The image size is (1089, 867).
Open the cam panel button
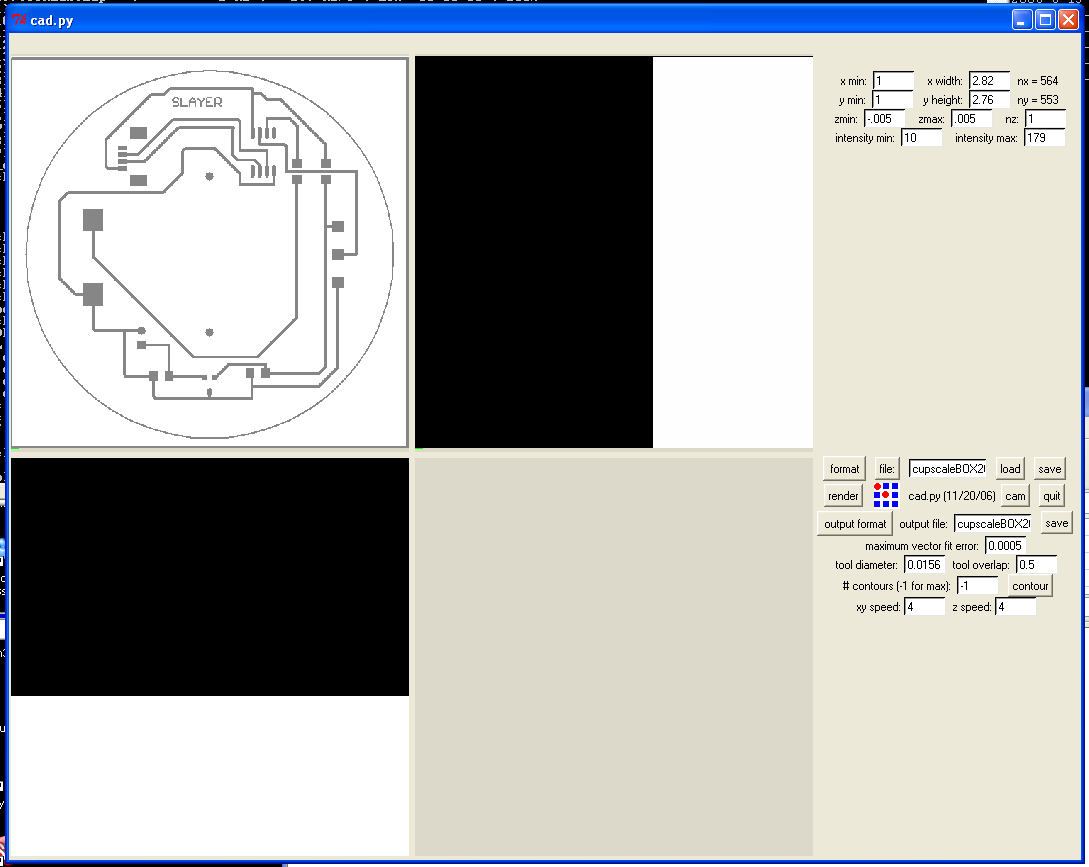1015,496
